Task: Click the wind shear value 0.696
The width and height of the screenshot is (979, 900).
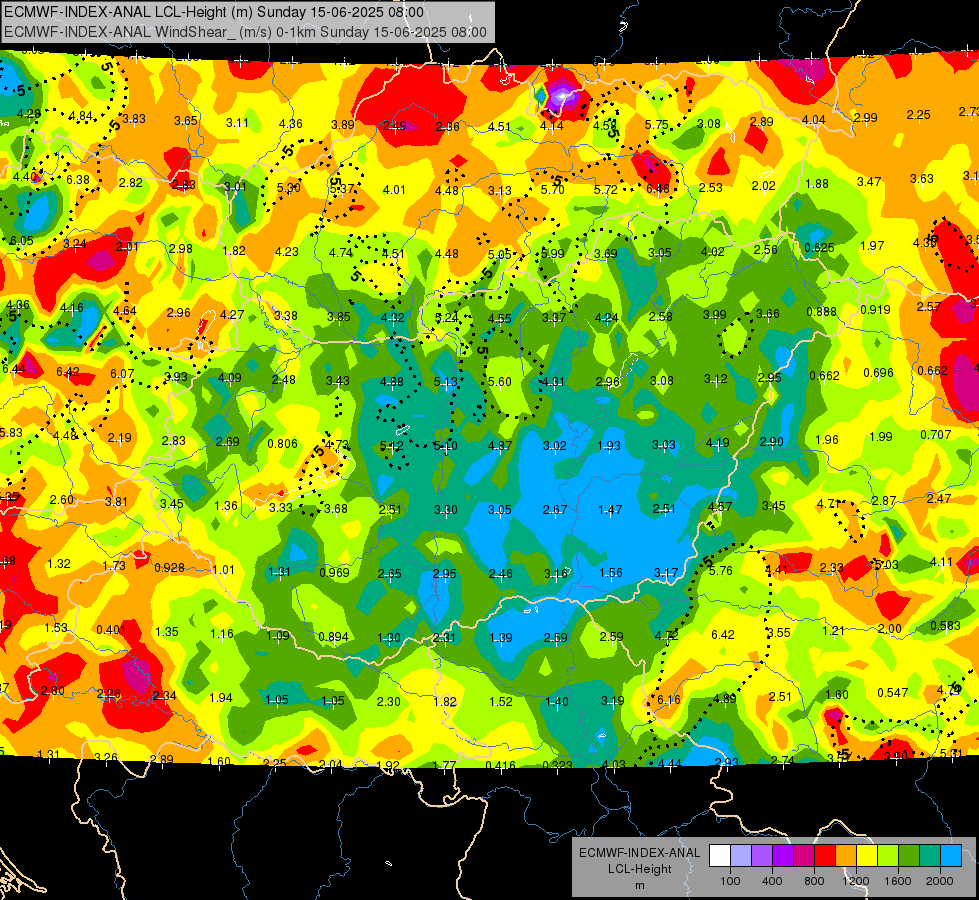Action: click(878, 372)
